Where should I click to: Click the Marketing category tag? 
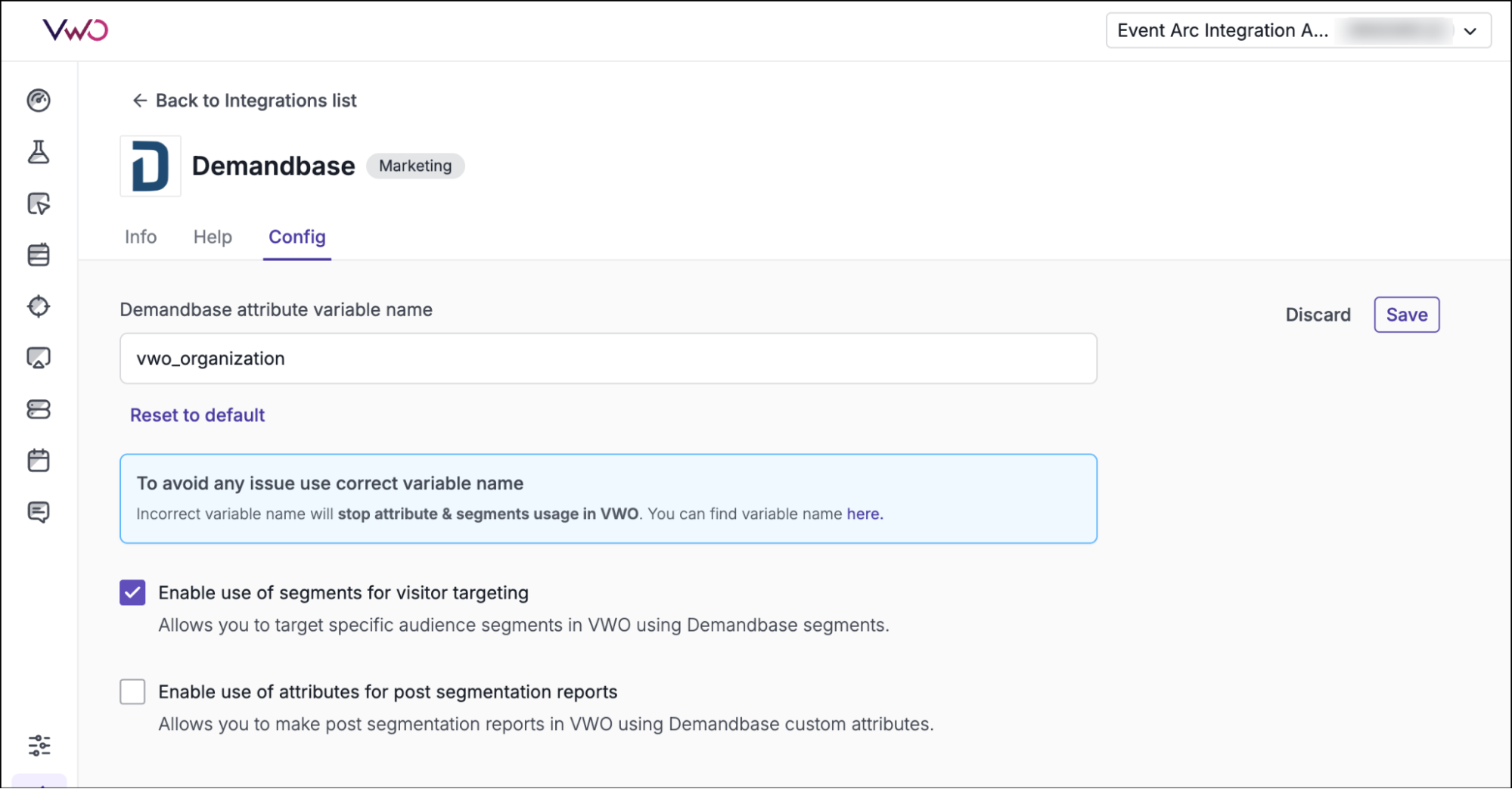(x=415, y=166)
